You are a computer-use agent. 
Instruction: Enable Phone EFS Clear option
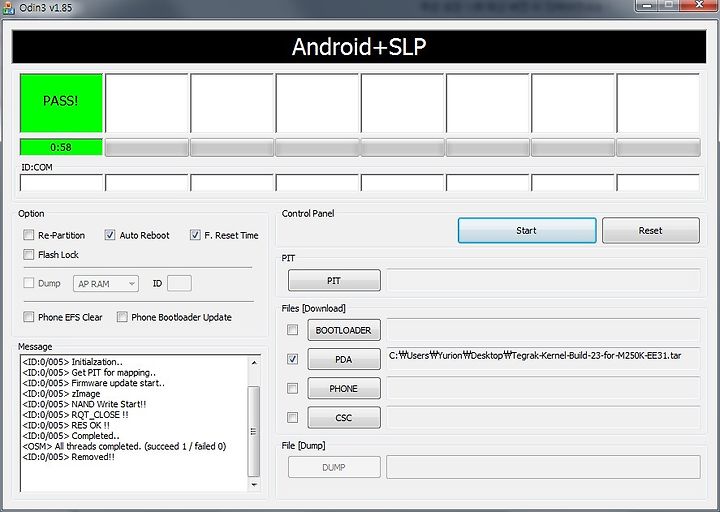(28, 317)
